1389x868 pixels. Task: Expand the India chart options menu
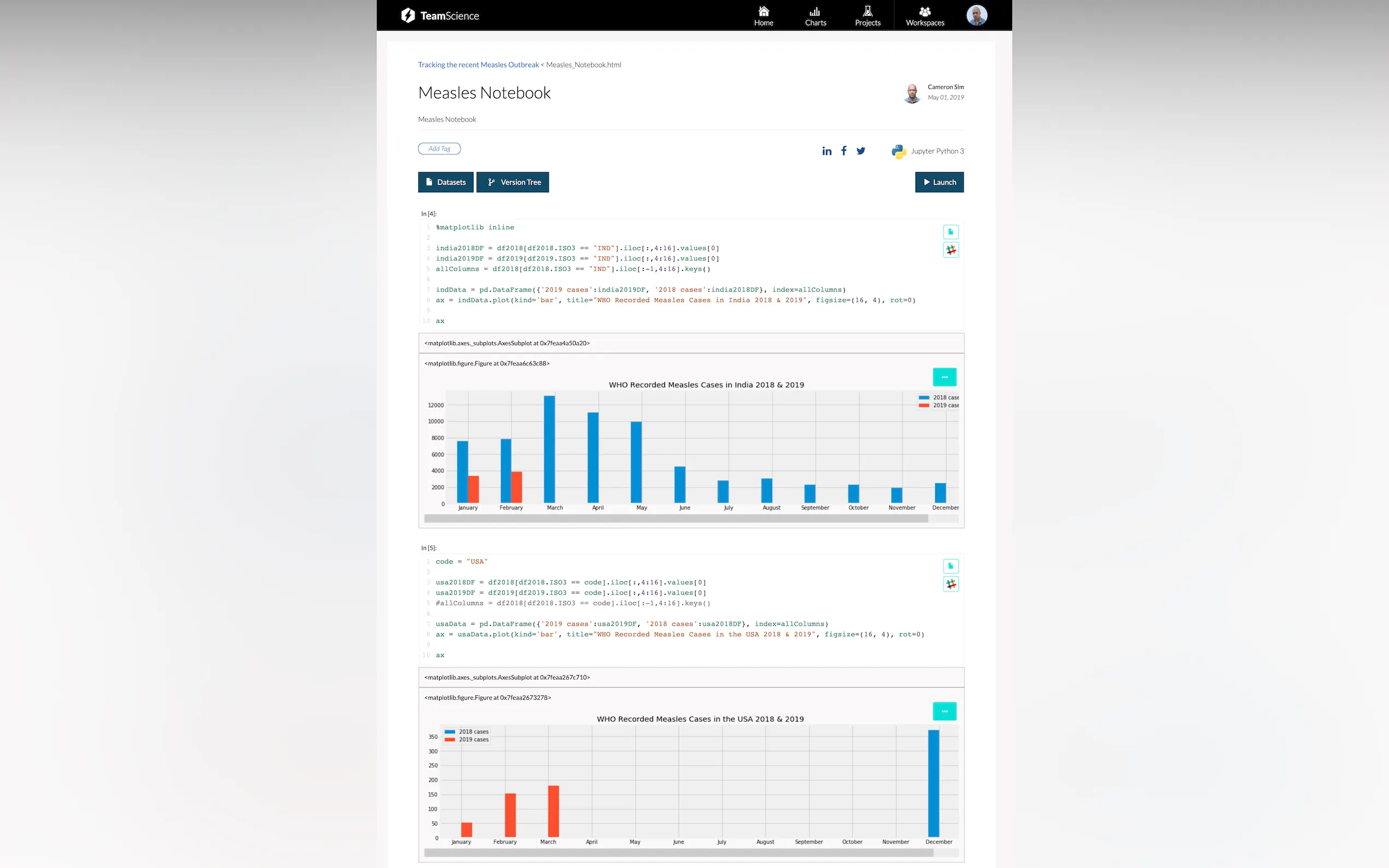pyautogui.click(x=944, y=377)
